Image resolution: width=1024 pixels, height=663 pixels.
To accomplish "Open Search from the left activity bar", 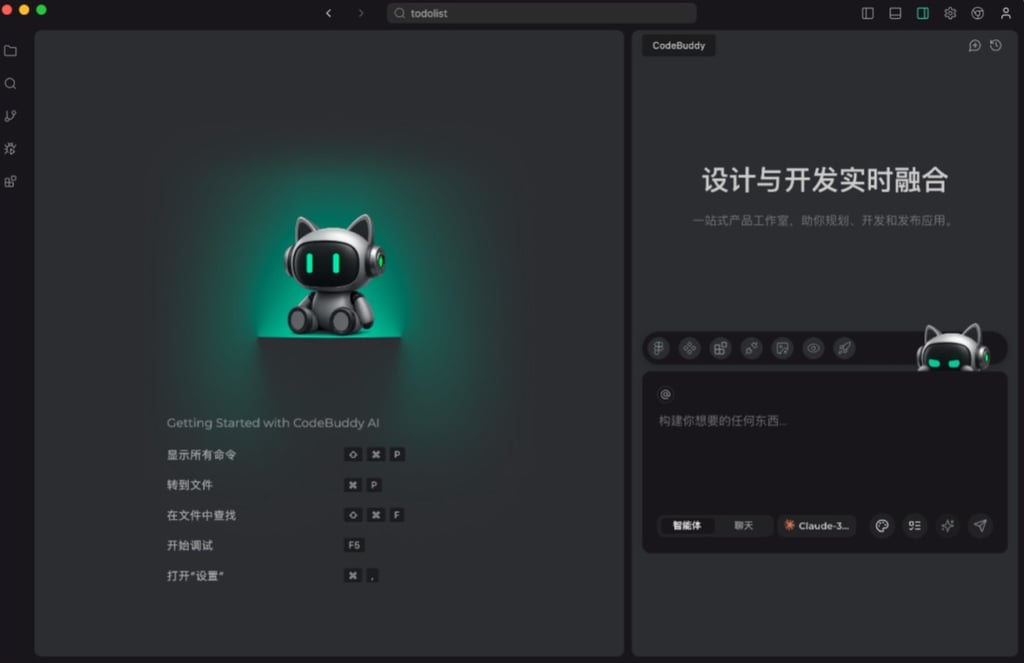I will coord(10,83).
